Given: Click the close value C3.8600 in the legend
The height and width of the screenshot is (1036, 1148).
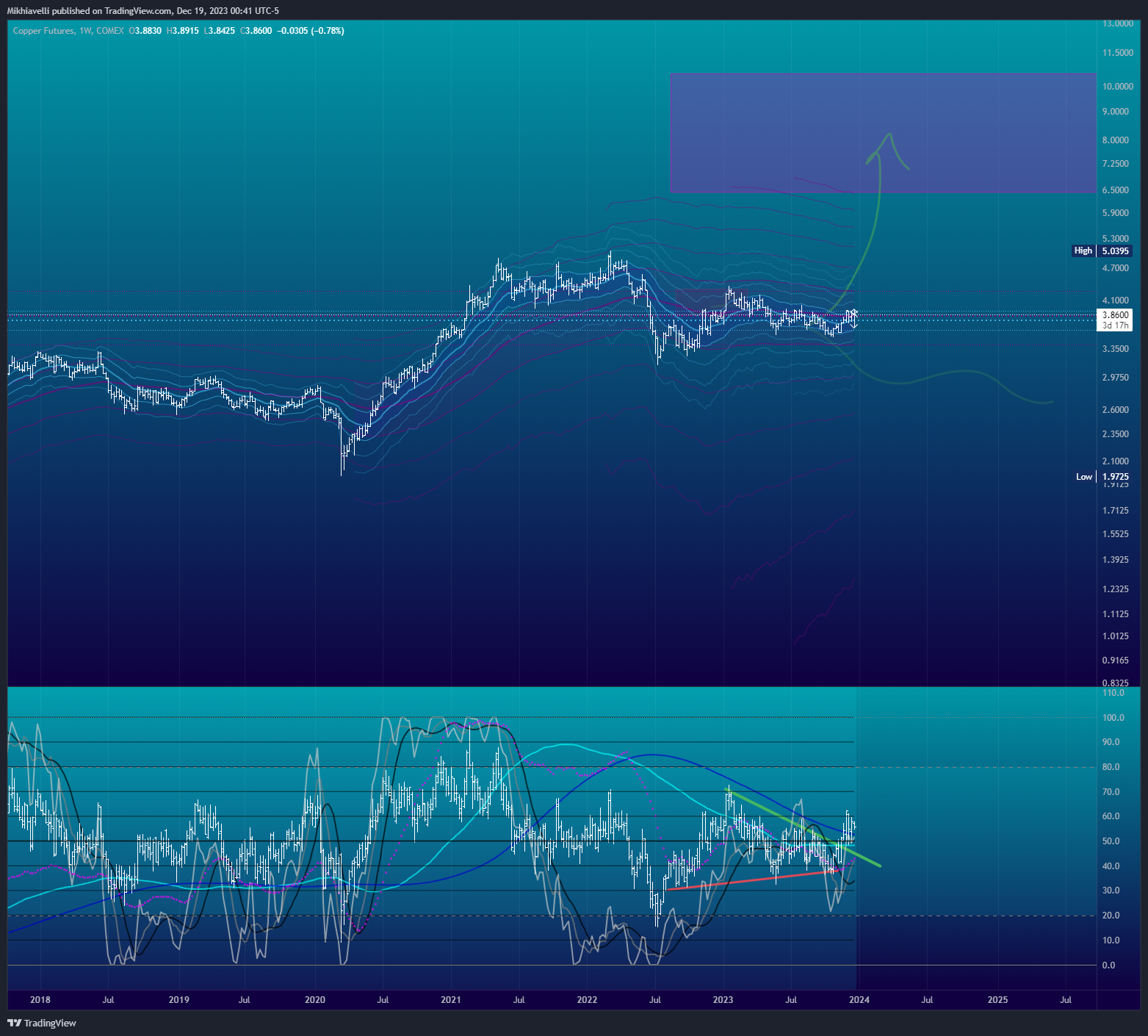Looking at the screenshot, I should pos(256,31).
